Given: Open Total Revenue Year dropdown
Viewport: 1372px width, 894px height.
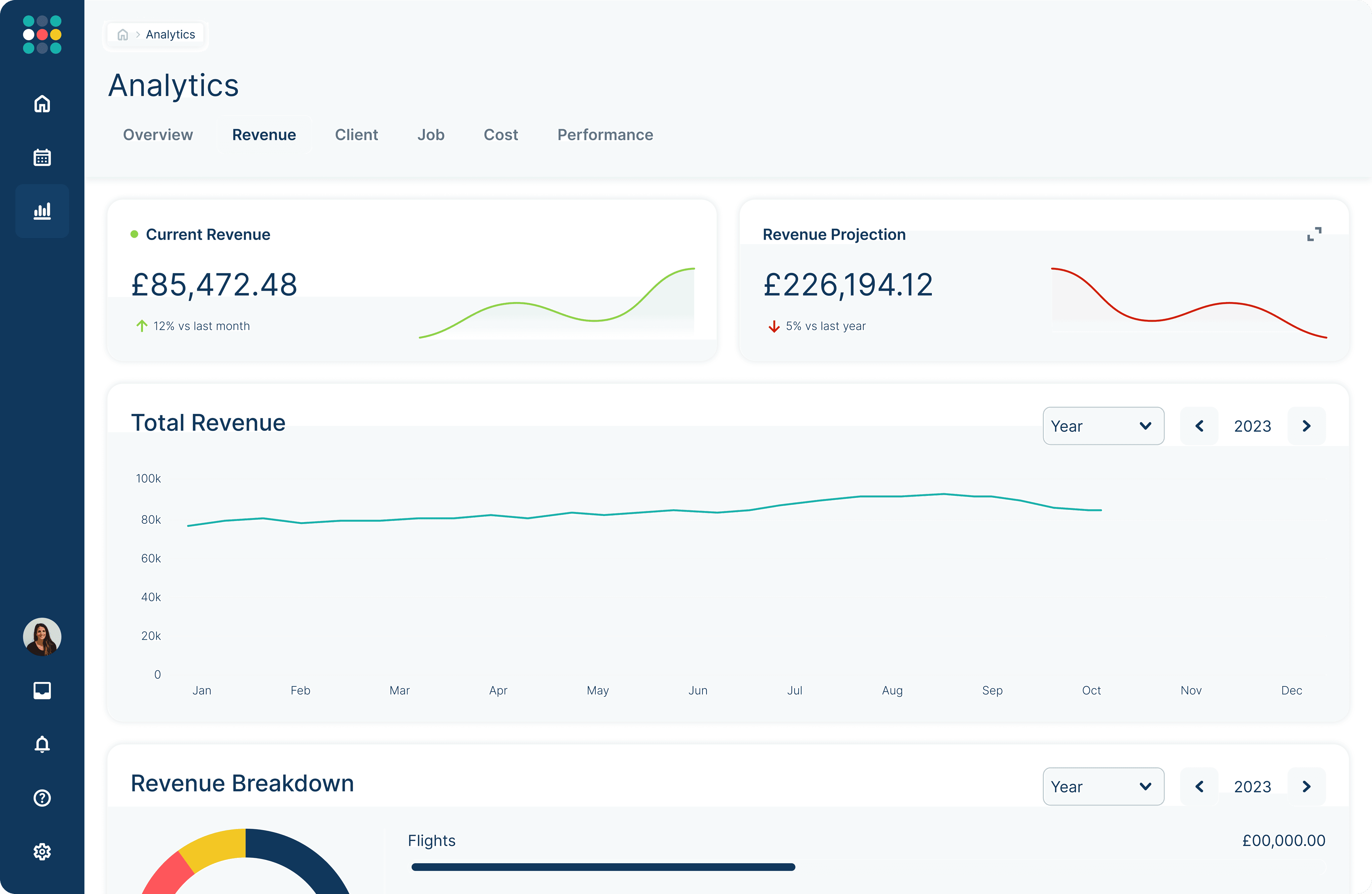Looking at the screenshot, I should pos(1103,426).
